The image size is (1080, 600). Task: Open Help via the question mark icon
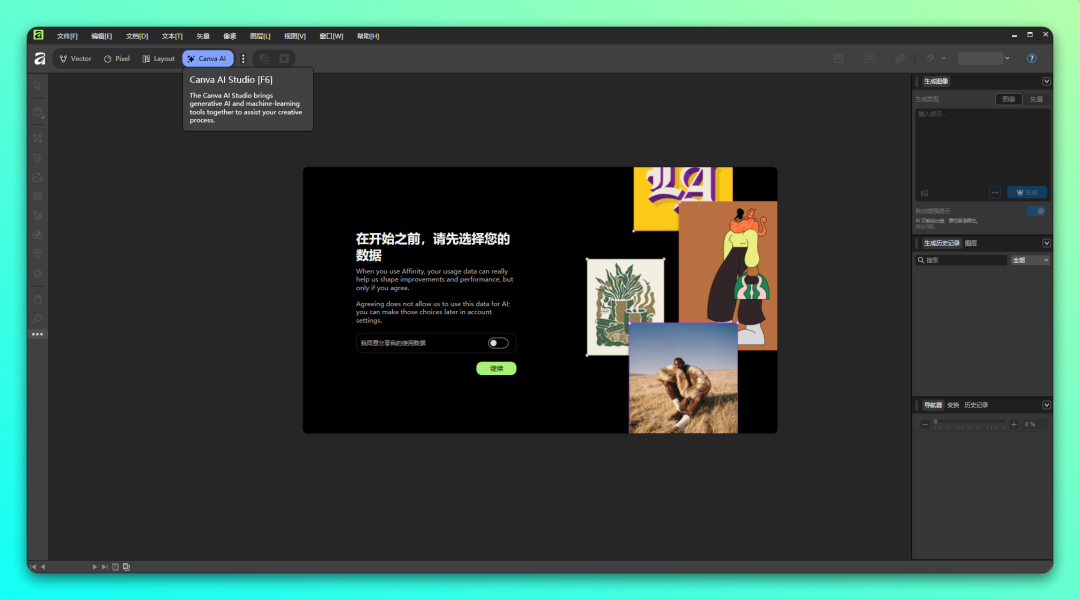1033,57
